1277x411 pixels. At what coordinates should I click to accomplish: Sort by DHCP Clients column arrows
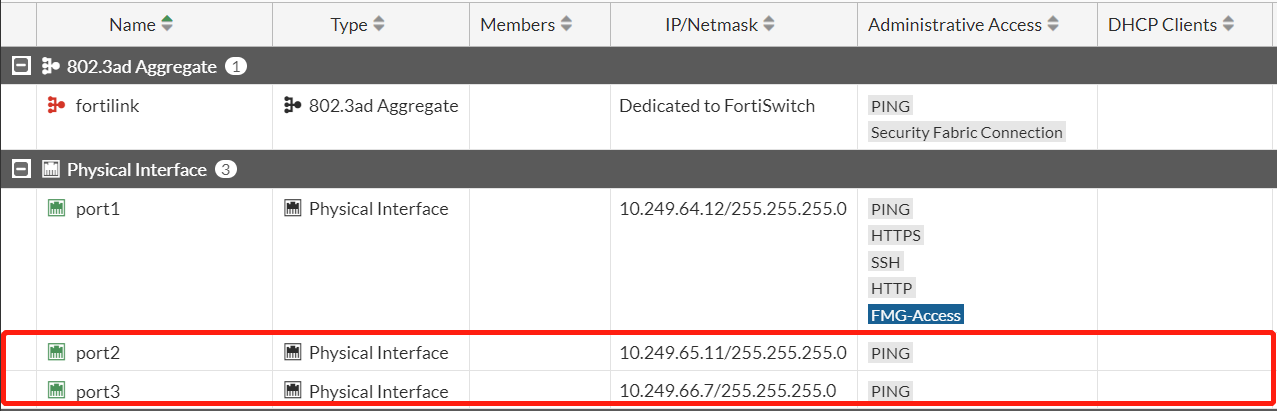pyautogui.click(x=1228, y=24)
